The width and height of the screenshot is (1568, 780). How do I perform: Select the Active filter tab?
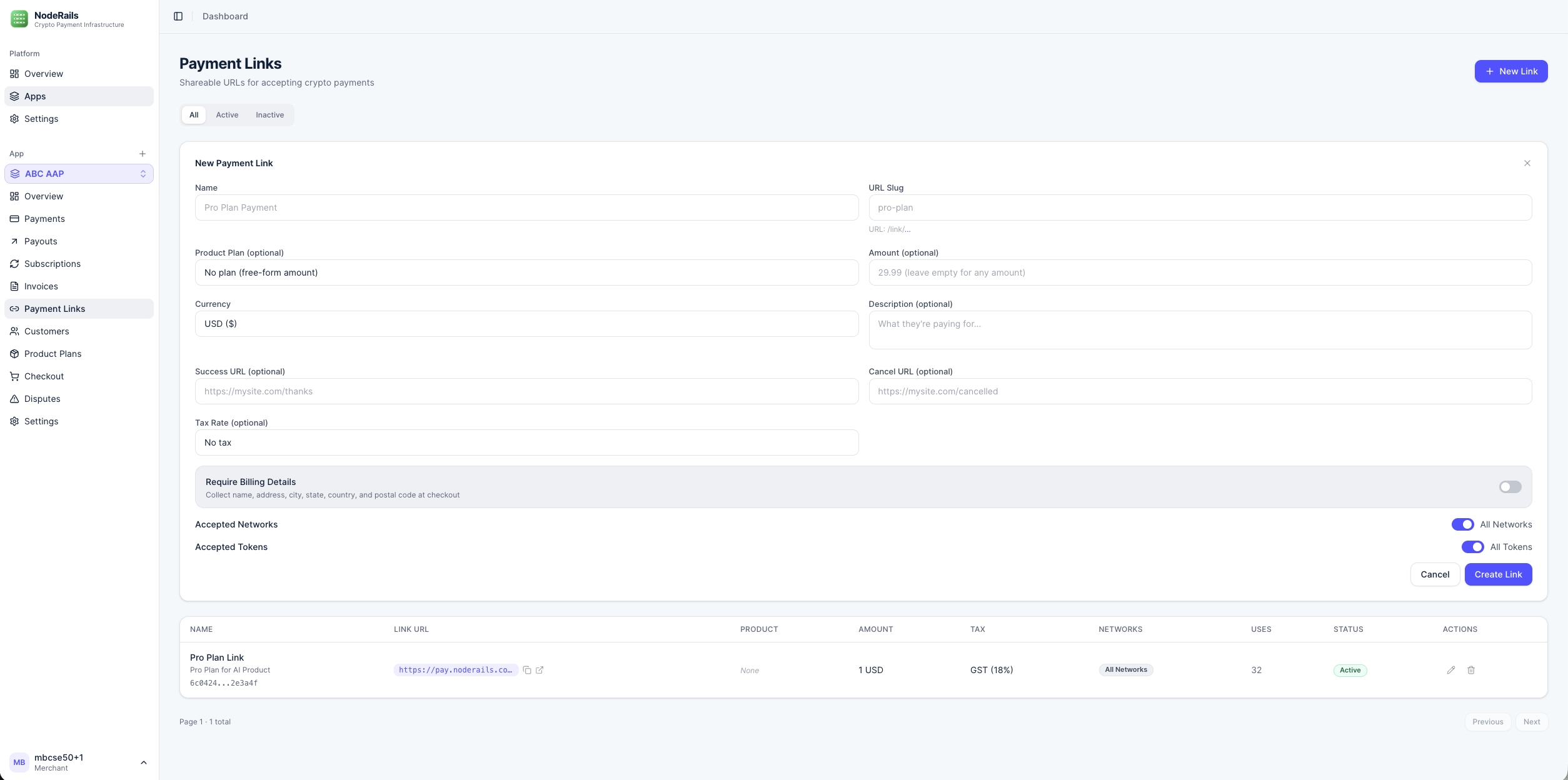(x=227, y=115)
